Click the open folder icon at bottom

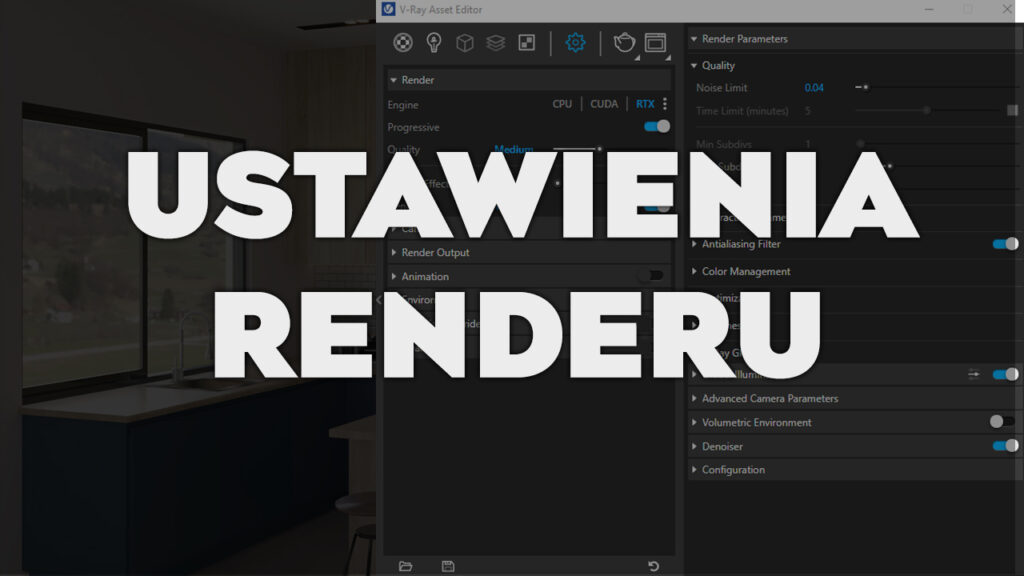coord(405,566)
